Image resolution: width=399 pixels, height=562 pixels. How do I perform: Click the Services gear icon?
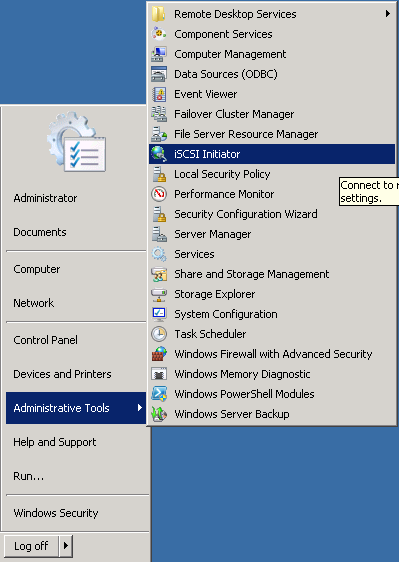(159, 254)
